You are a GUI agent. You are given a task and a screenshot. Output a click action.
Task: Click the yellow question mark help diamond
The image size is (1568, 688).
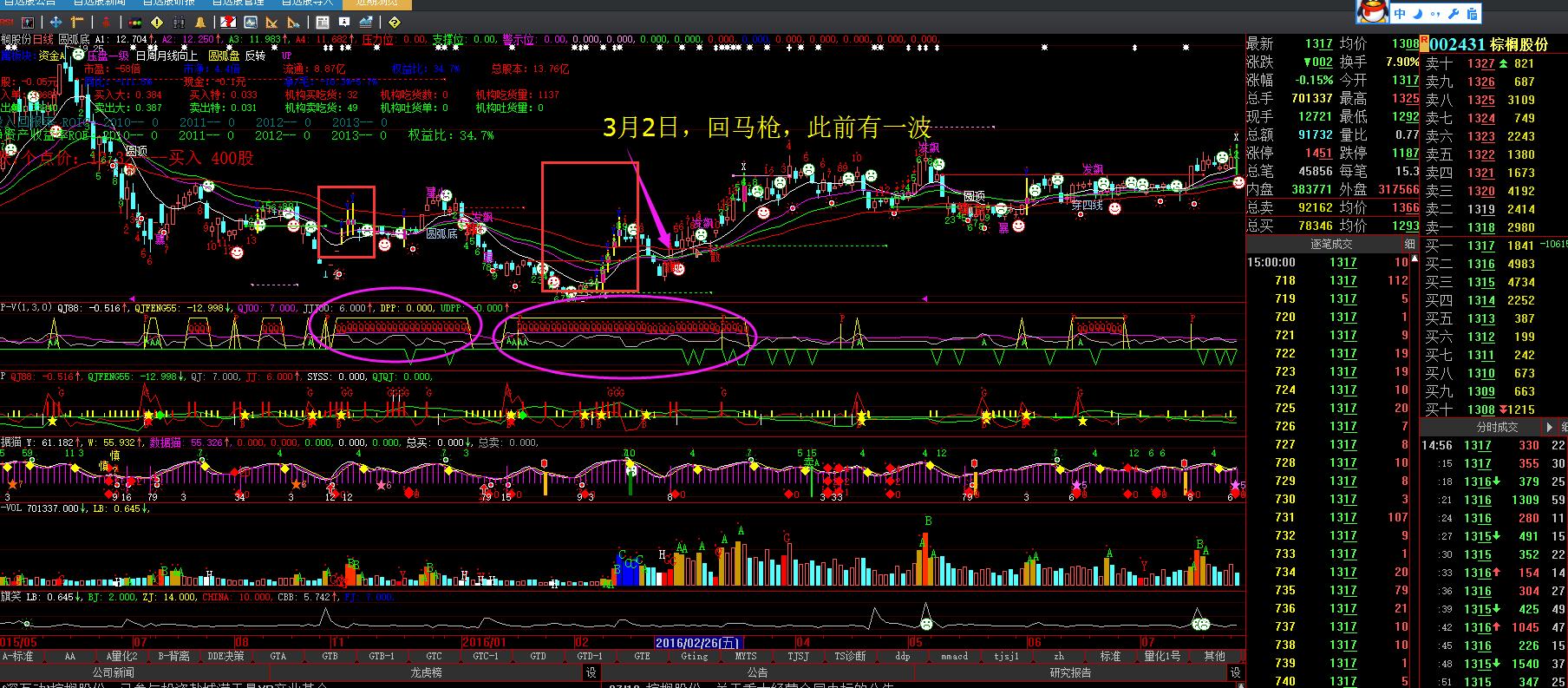point(395,23)
